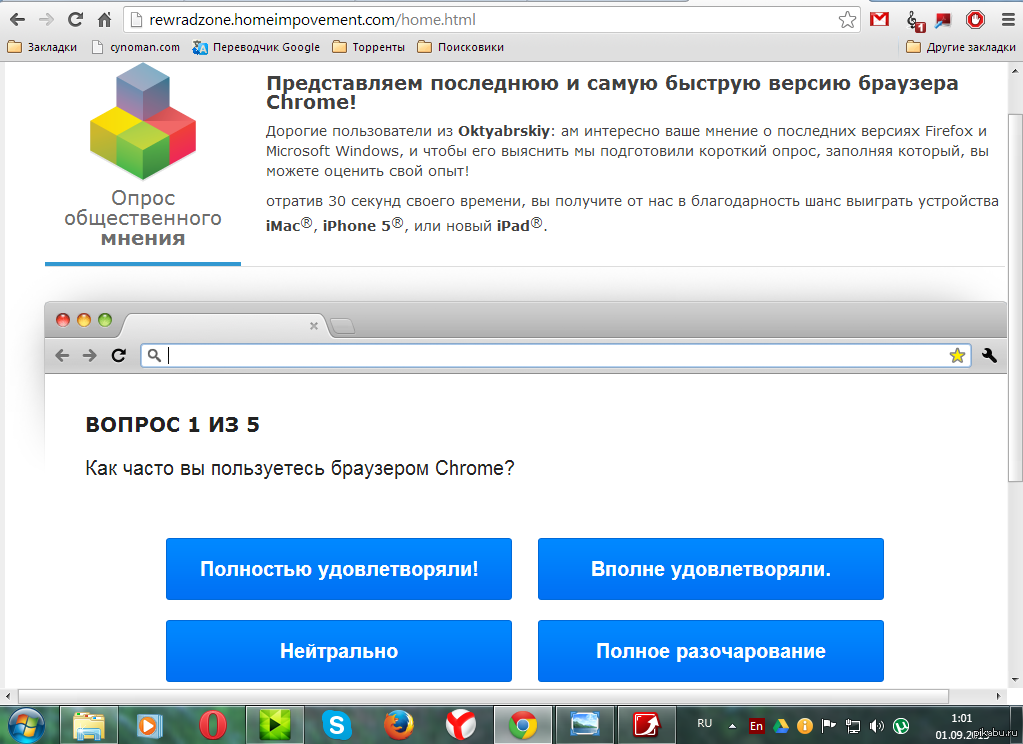This screenshot has height=744, width=1023.
Task: Open Skype from the taskbar
Action: point(336,724)
